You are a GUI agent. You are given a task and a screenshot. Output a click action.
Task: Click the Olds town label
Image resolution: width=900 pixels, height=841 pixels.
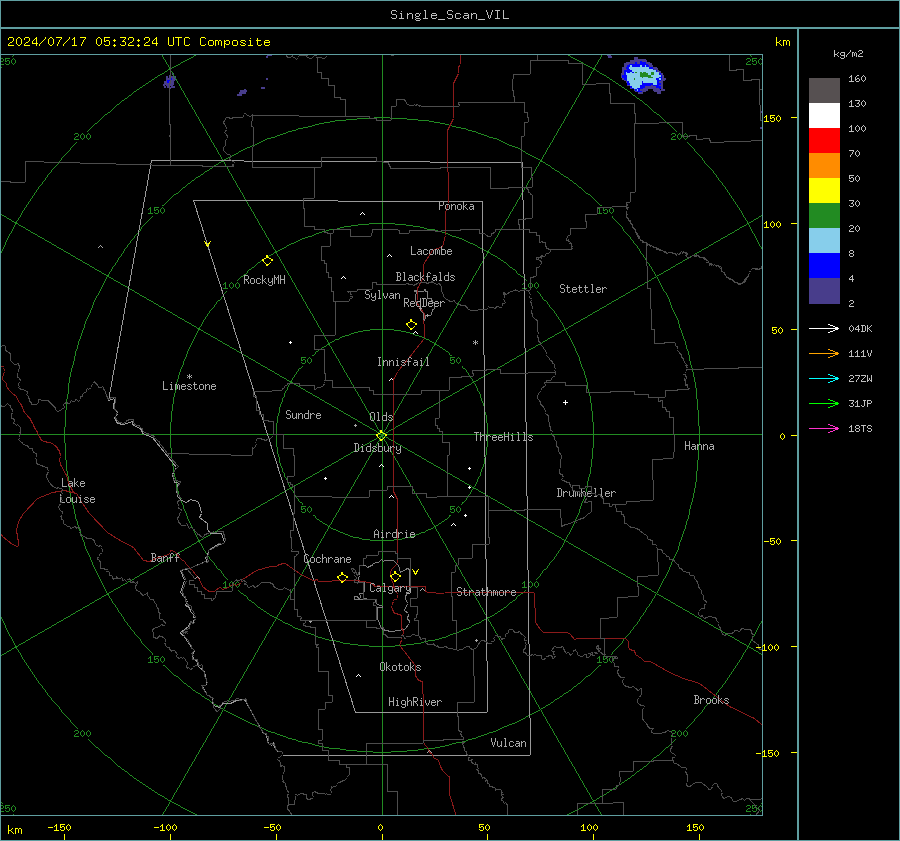click(x=381, y=417)
